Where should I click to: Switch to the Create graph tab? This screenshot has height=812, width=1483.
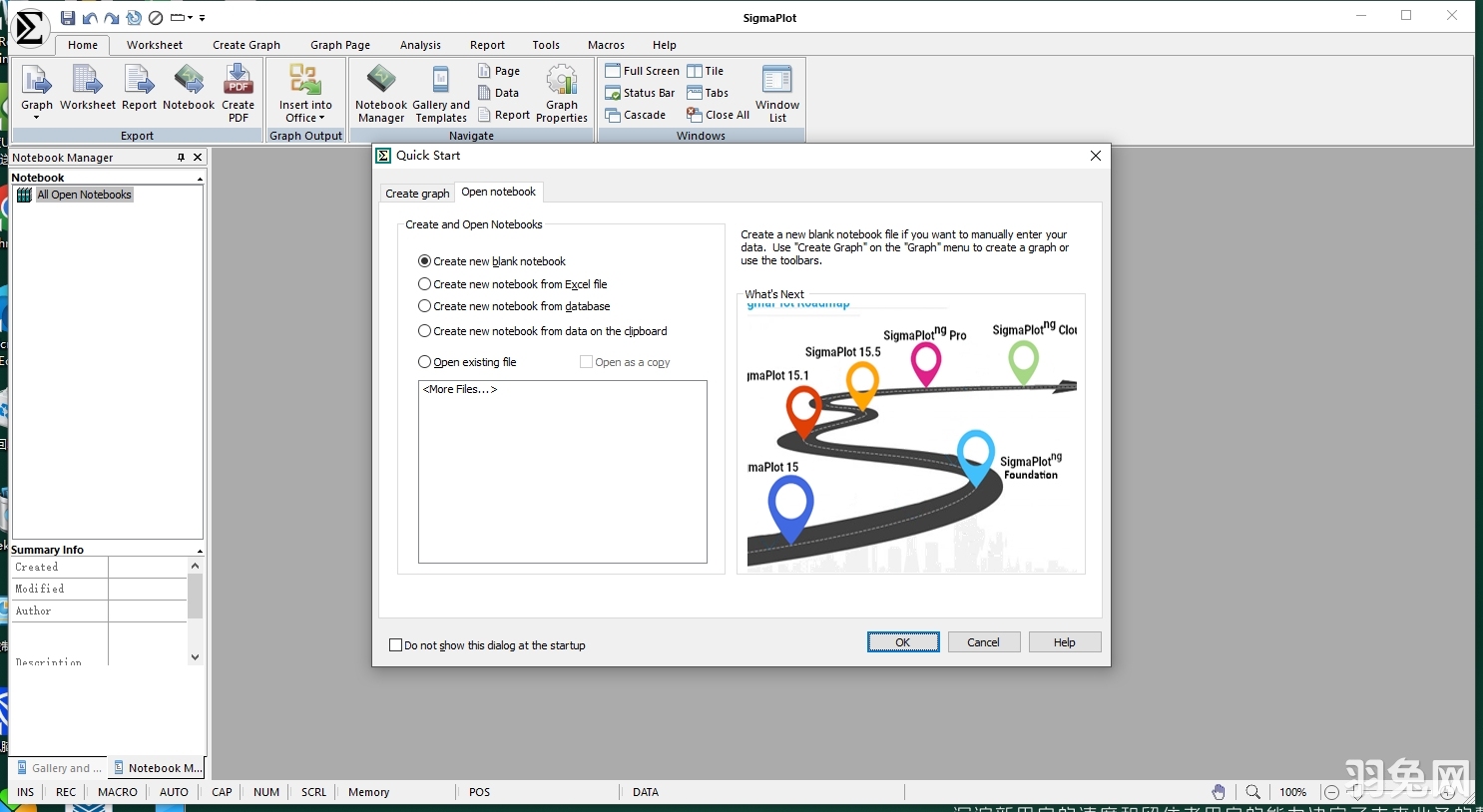click(417, 194)
